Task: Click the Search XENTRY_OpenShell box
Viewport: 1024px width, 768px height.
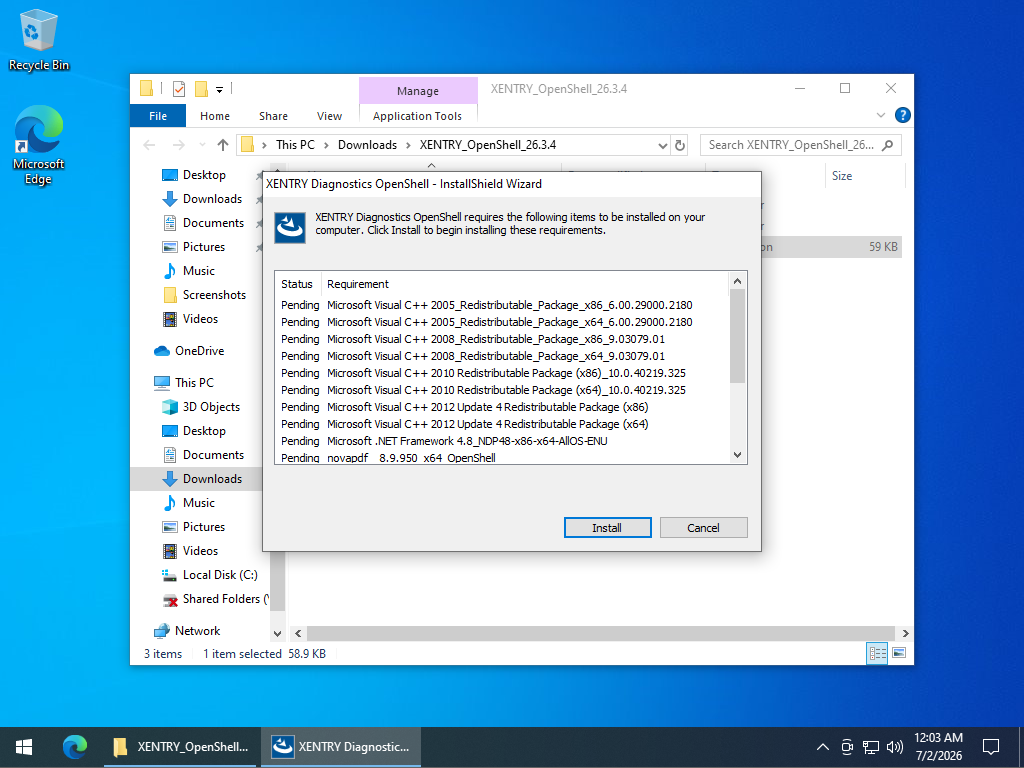Action: tap(800, 145)
